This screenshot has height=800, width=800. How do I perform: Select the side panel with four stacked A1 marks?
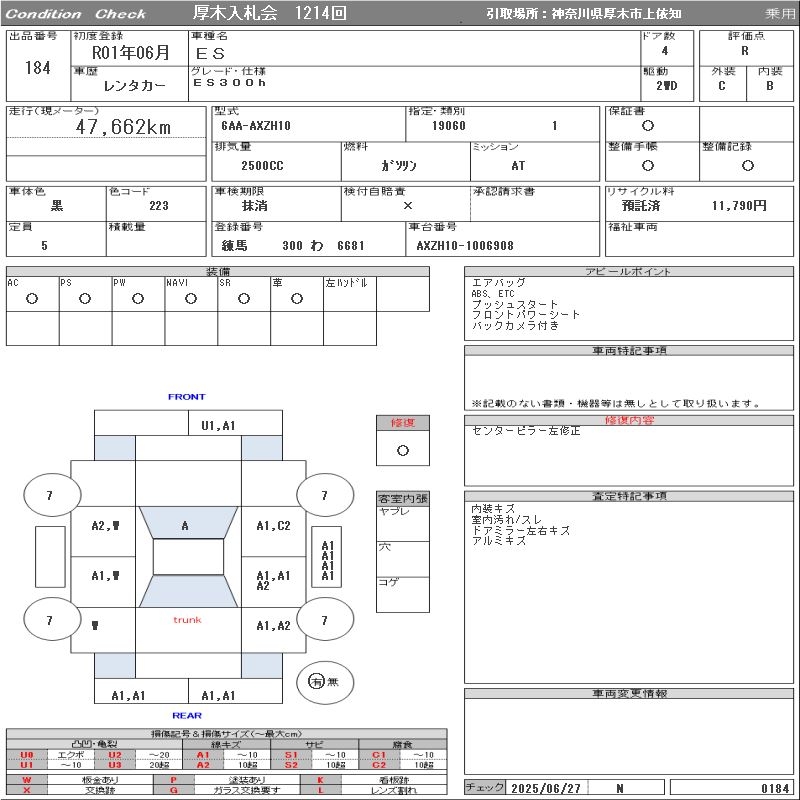pyautogui.click(x=327, y=561)
